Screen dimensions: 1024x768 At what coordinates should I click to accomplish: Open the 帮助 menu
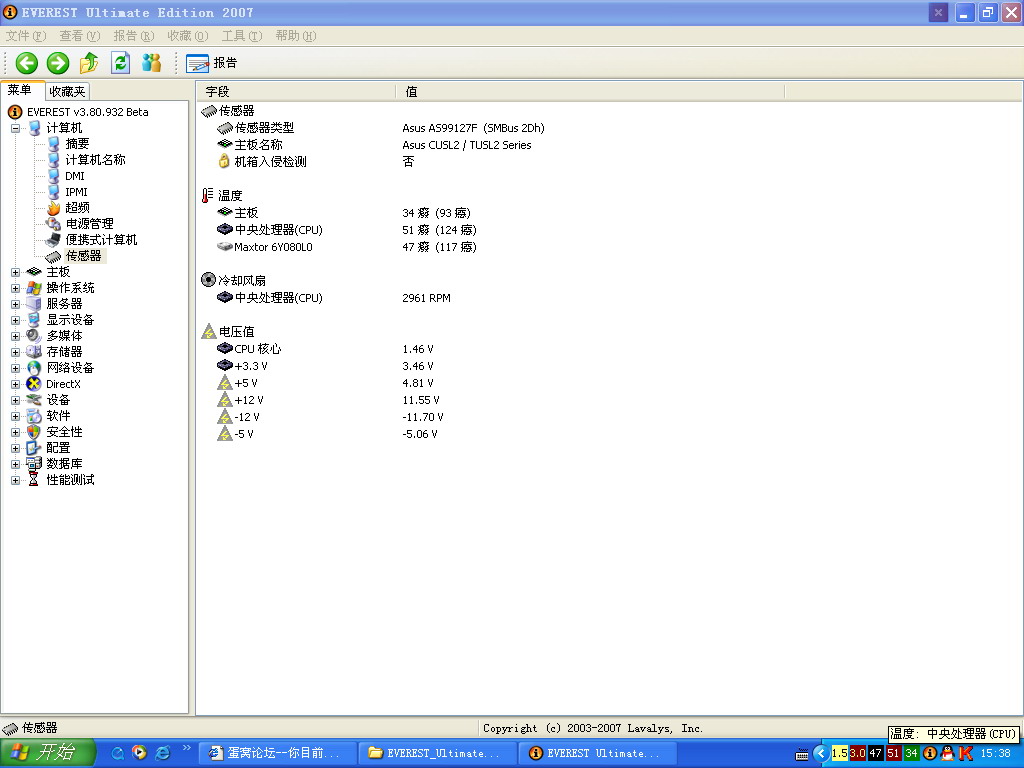[x=296, y=36]
